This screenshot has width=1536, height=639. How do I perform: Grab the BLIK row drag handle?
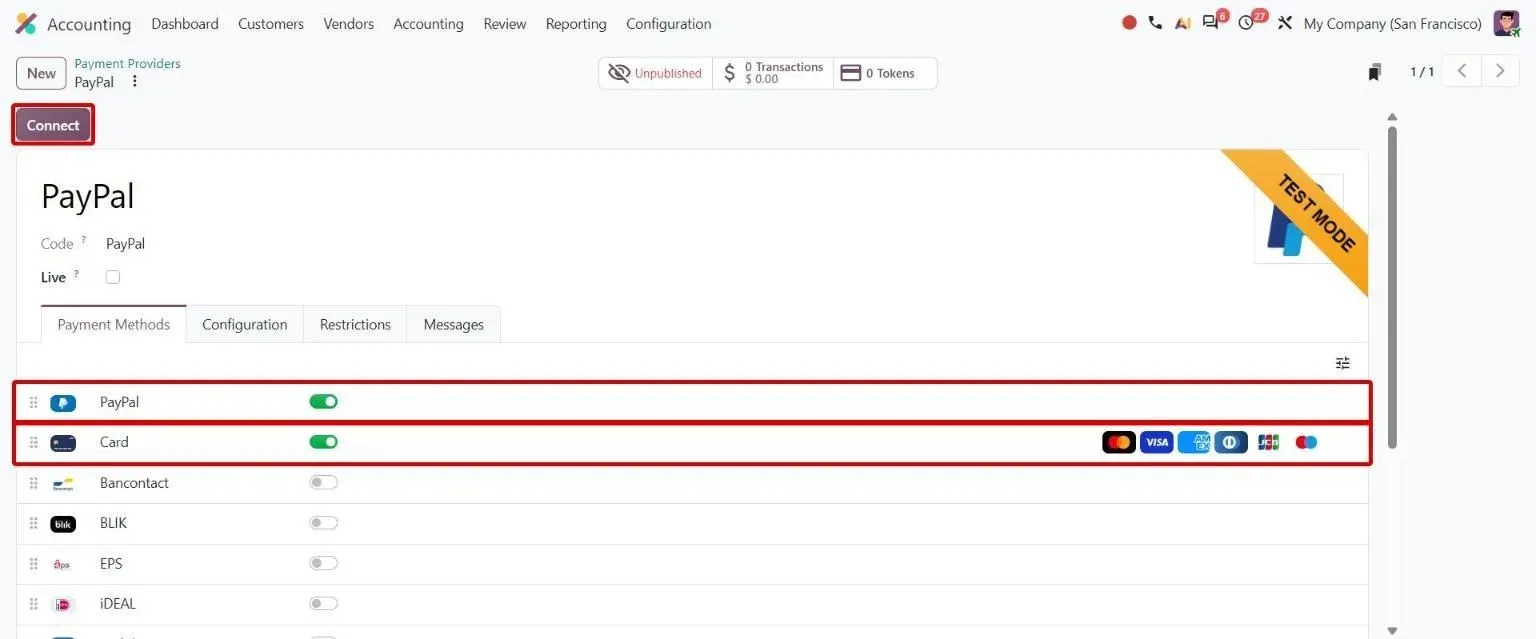33,524
